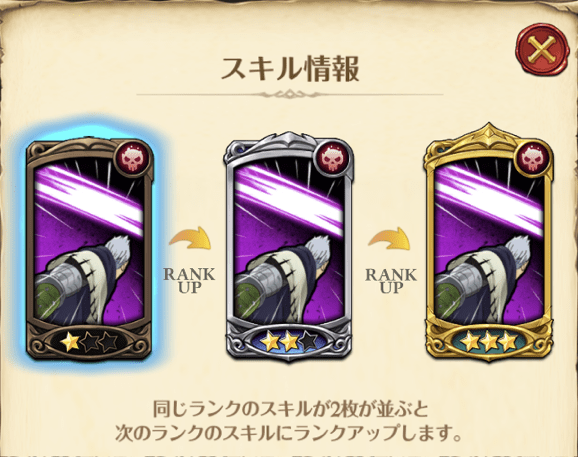
Task: Click the second RANK UP label
Action: (x=391, y=281)
